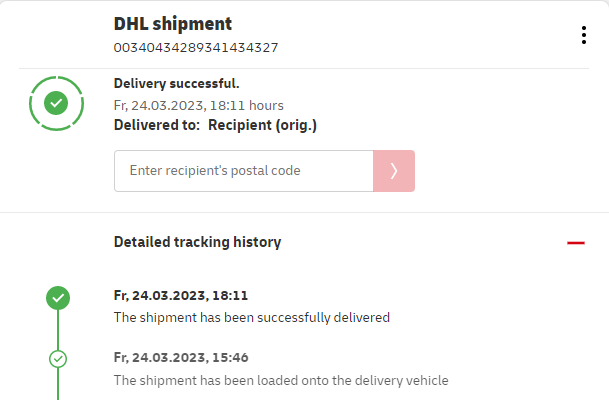Click the outlined check marker at 15:46
The image size is (609, 400).
58,358
